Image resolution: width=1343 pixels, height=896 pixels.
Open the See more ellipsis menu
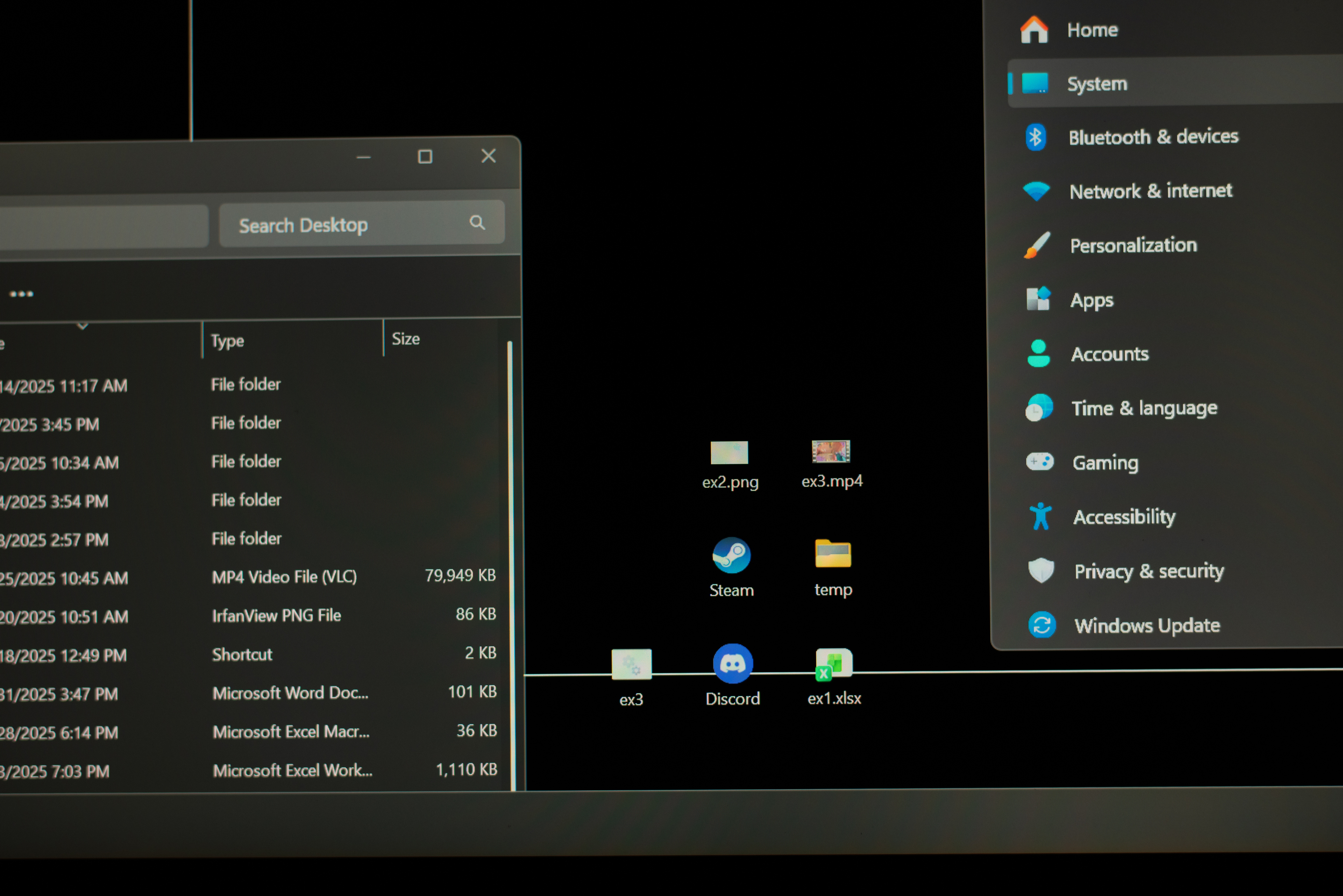22,294
